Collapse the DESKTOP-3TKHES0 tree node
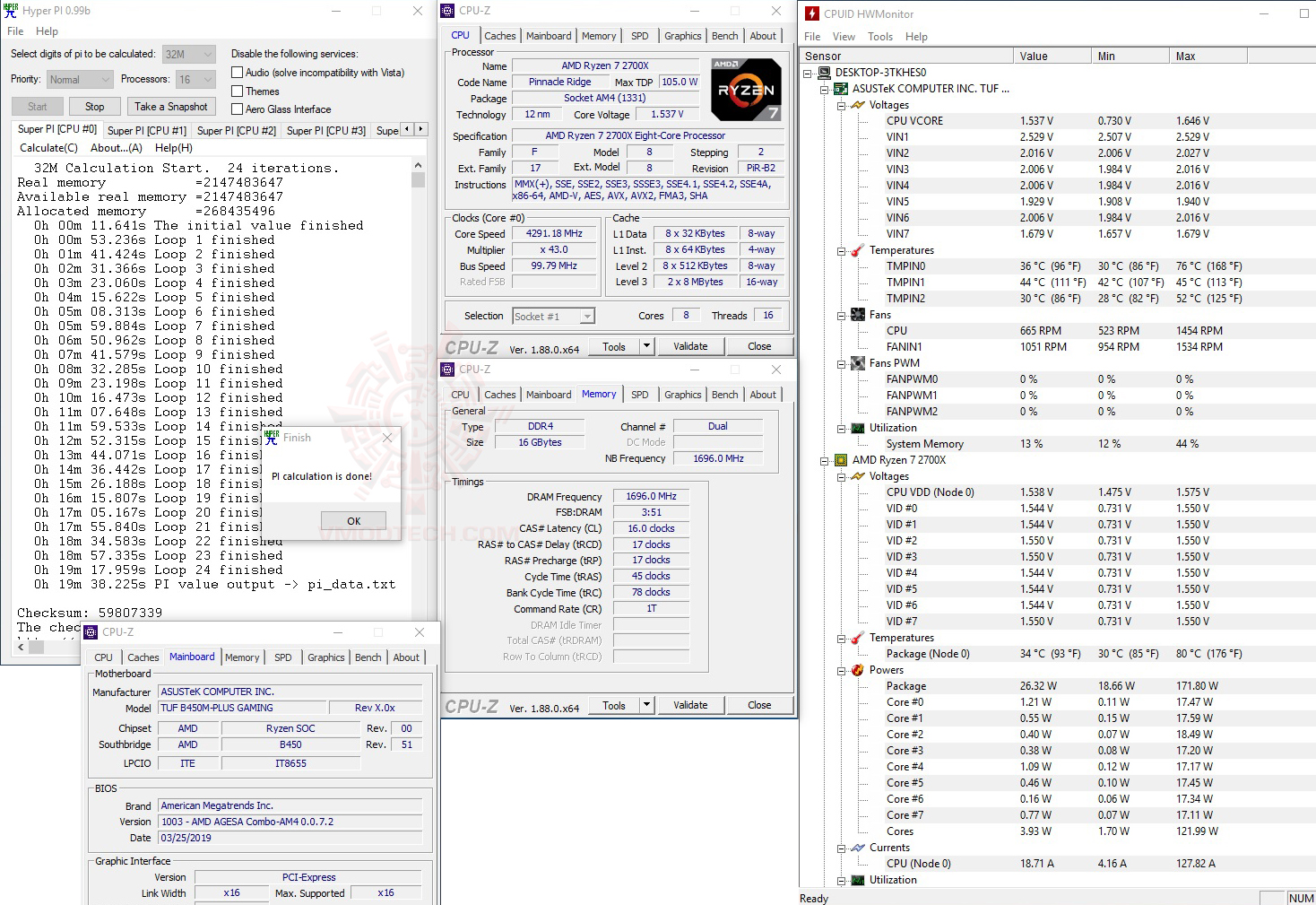The width and height of the screenshot is (1316, 905). tap(808, 73)
